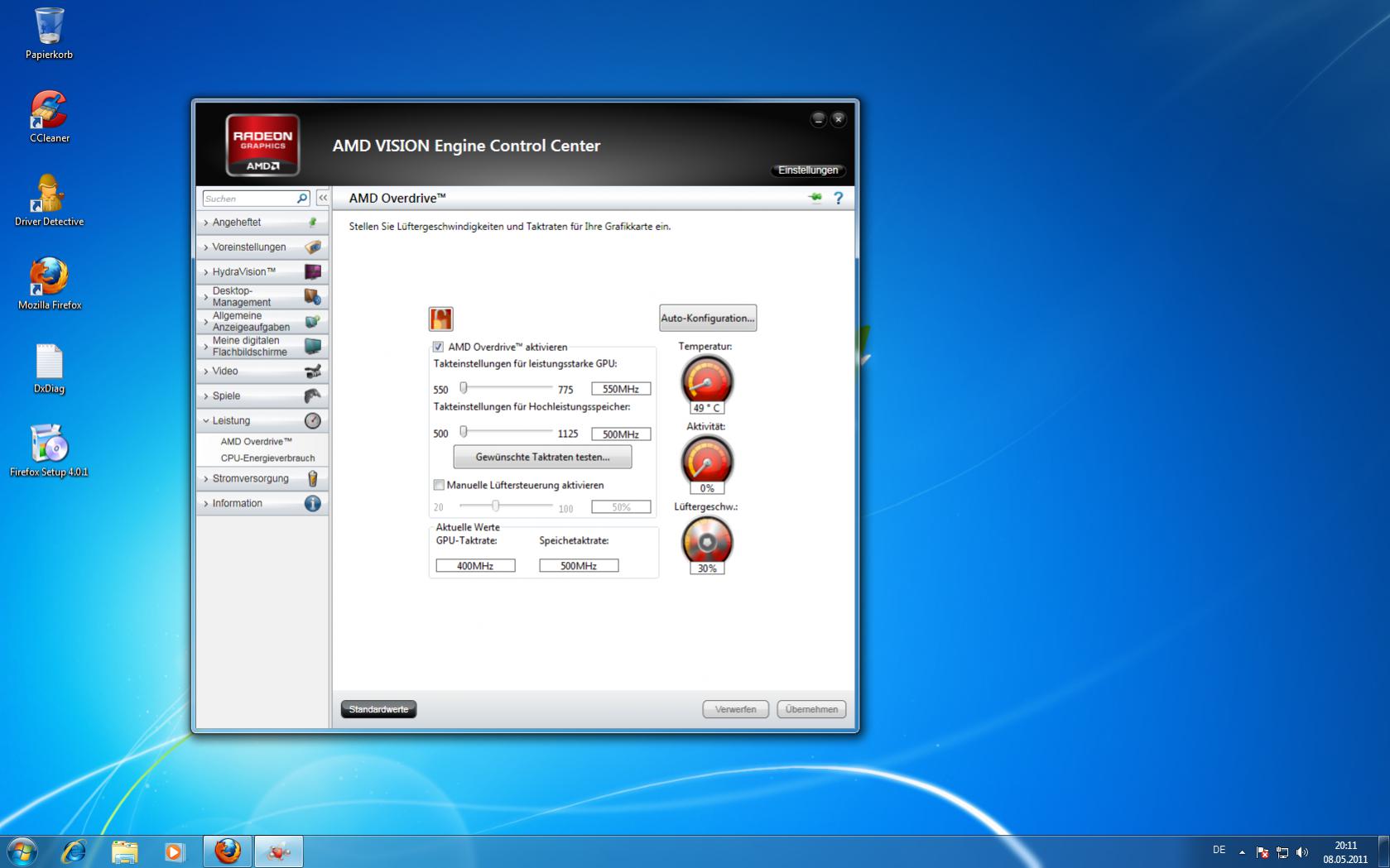The width and height of the screenshot is (1390, 868).
Task: Click the Meine digitalen Flachbildschirme icon
Action: point(312,347)
